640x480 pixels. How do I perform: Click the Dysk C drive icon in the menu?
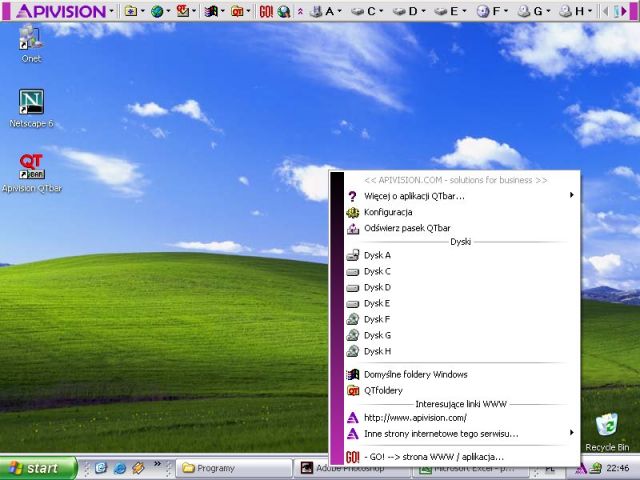point(353,271)
